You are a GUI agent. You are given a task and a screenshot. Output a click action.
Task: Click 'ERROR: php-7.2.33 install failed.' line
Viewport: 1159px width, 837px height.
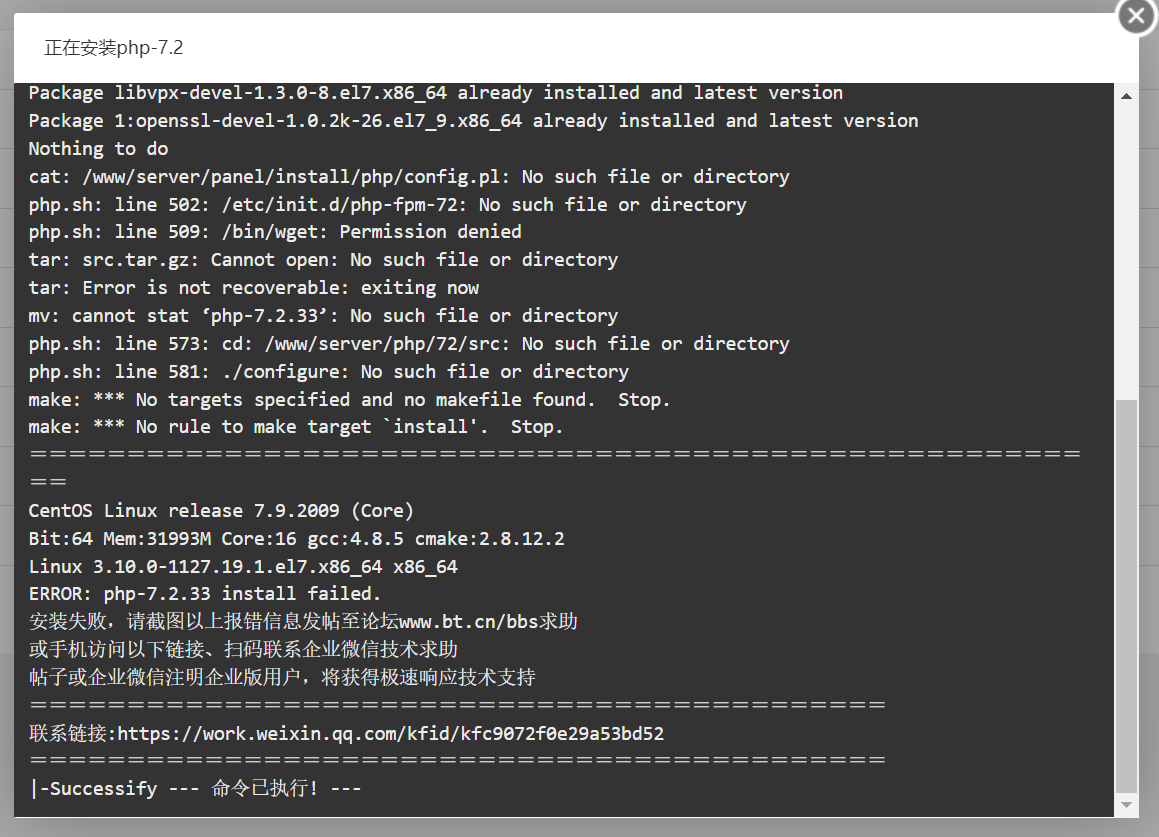click(x=205, y=594)
